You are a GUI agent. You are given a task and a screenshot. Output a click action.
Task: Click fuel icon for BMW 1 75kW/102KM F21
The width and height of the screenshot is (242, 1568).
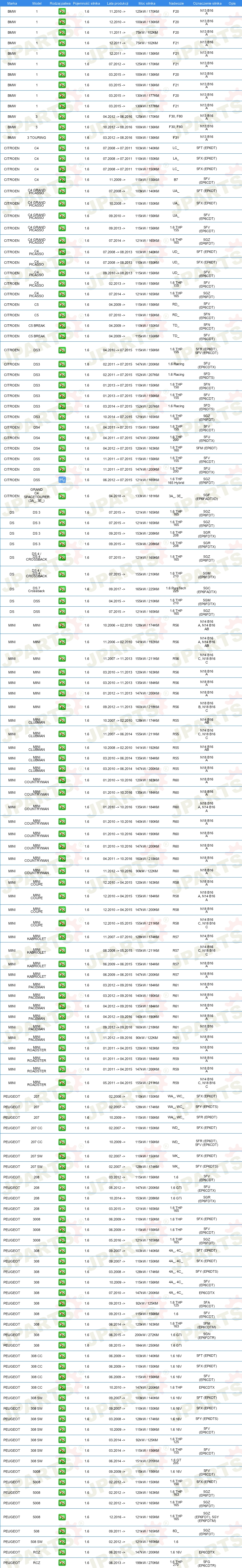pos(62,43)
